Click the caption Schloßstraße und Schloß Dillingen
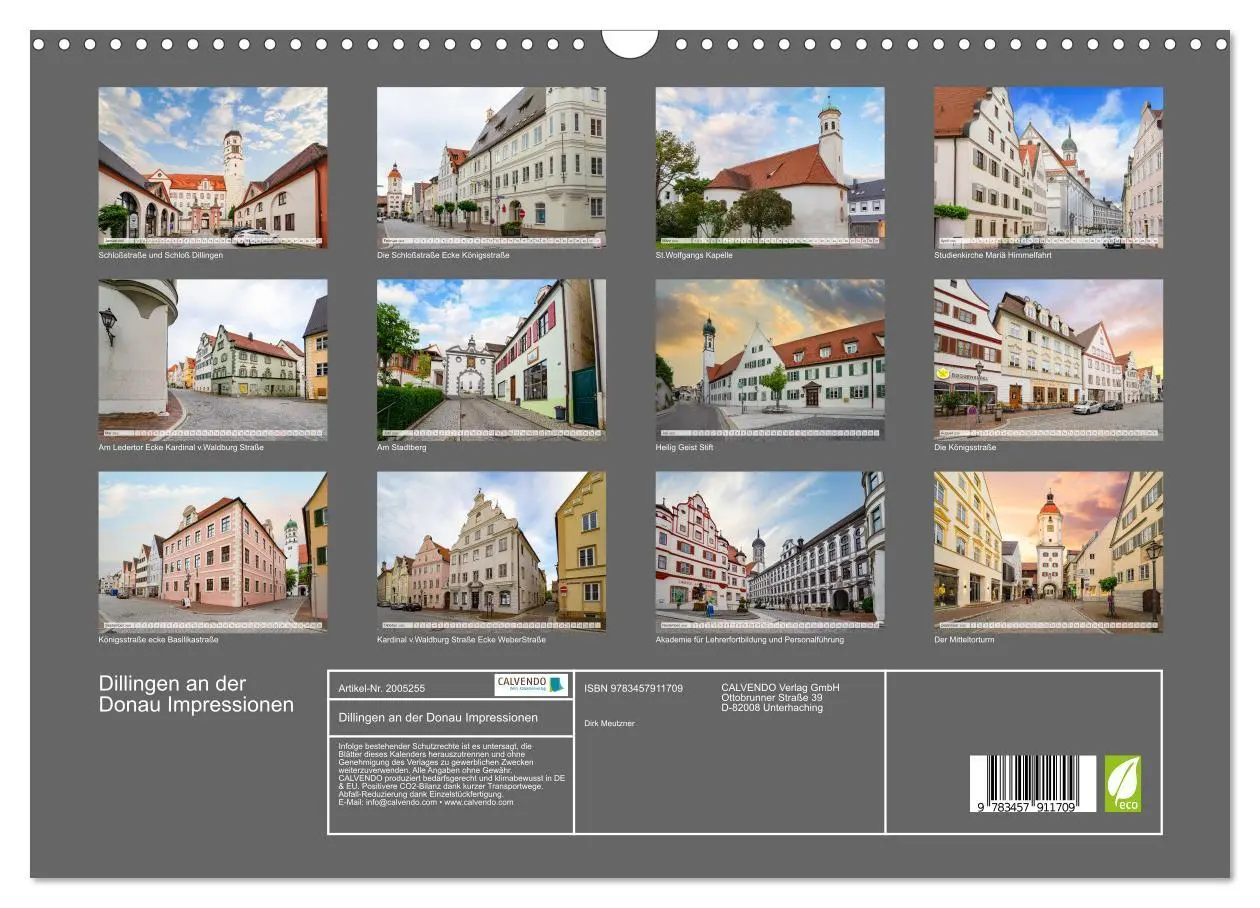 [x=160, y=255]
